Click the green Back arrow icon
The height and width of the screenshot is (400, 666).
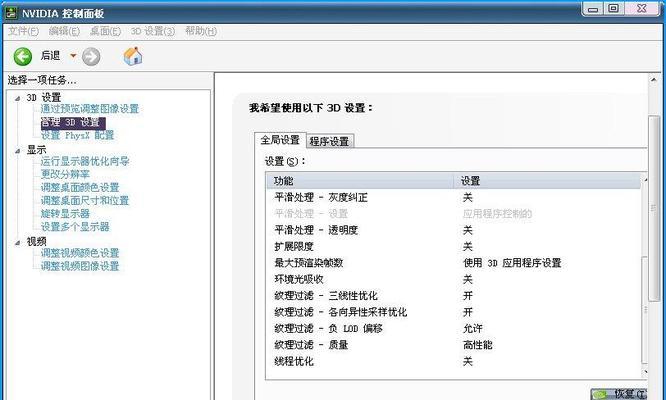[x=23, y=56]
